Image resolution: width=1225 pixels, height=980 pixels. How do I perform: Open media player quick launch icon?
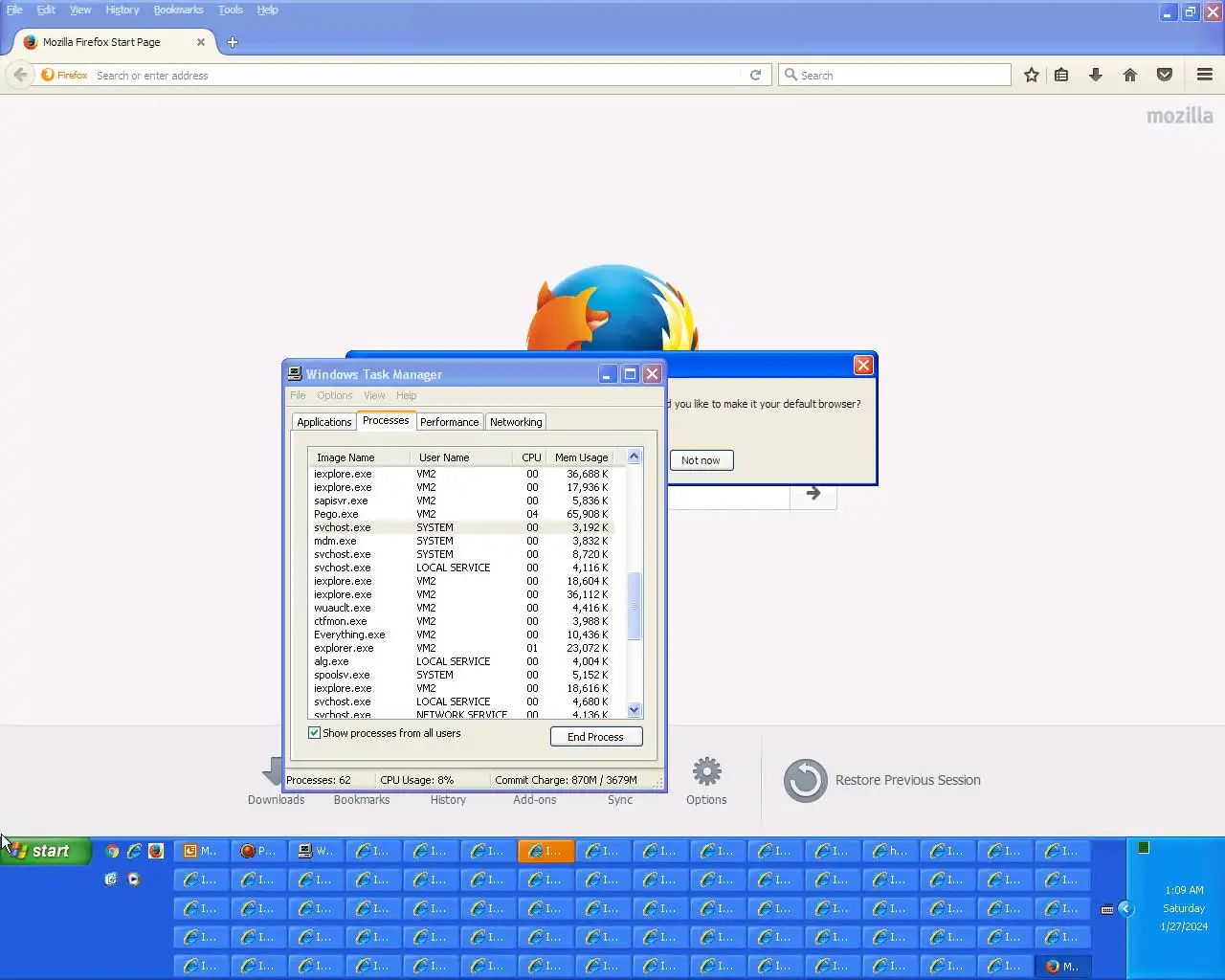coord(134,879)
